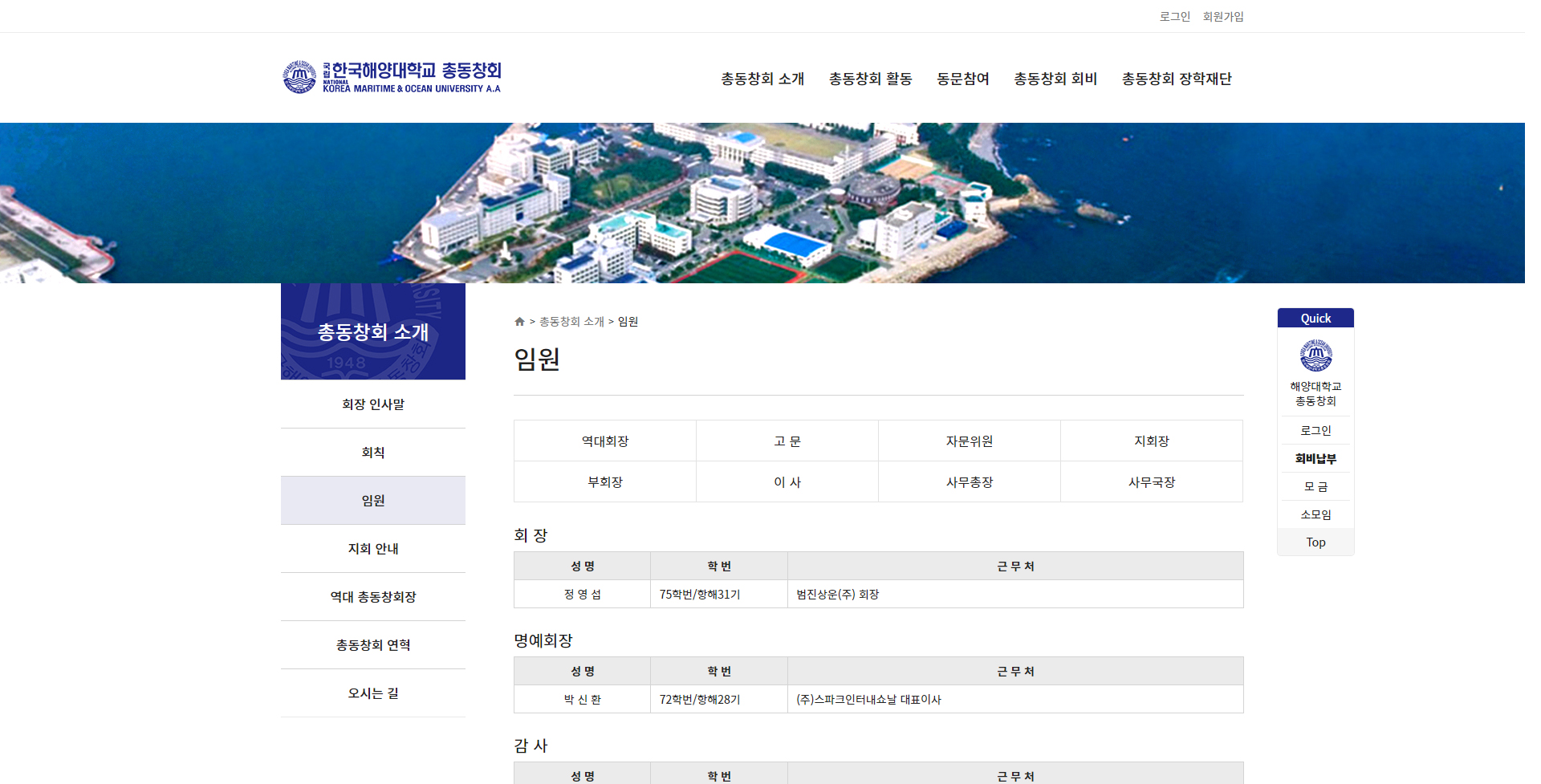1541x784 pixels.
Task: Switch to 고 문 tab
Action: point(787,441)
